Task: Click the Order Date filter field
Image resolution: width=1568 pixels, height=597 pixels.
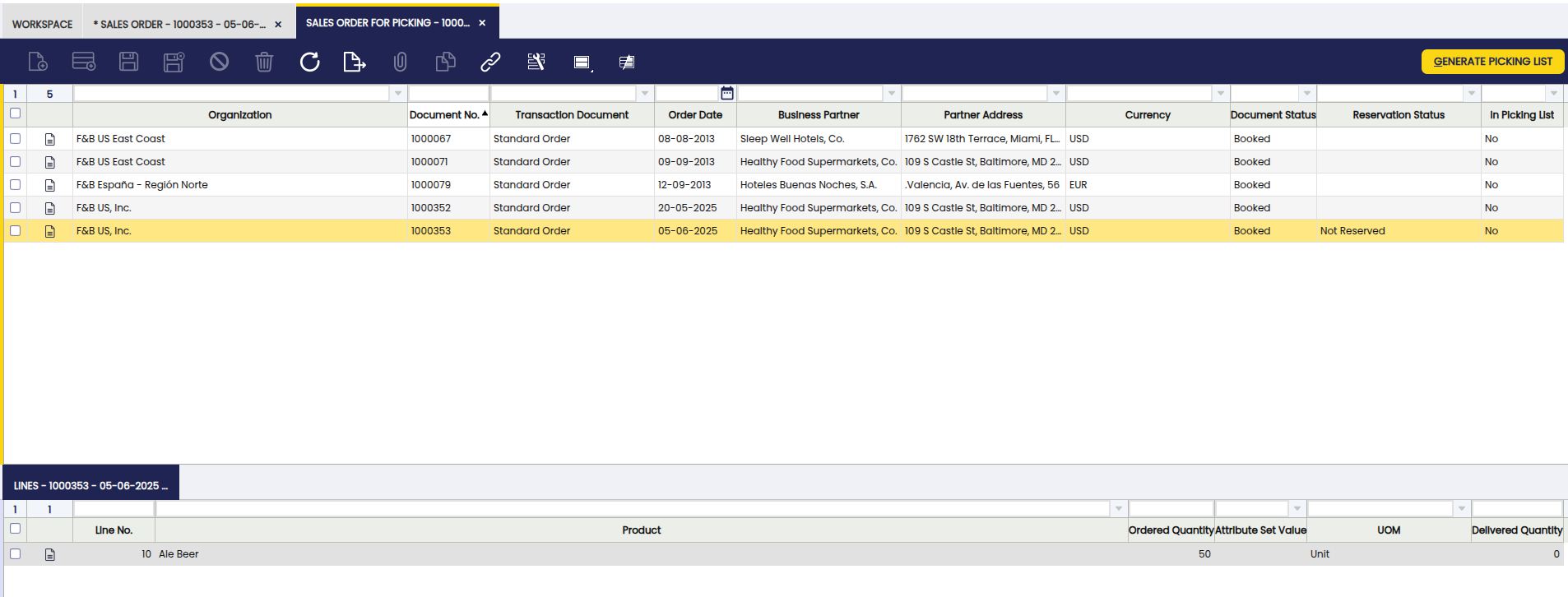Action: 687,94
